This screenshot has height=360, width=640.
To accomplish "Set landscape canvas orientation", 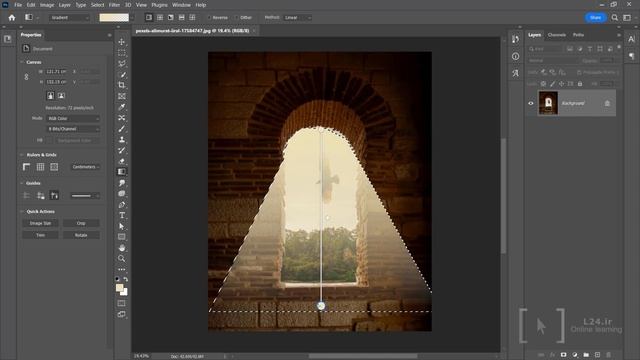I will tap(61, 96).
